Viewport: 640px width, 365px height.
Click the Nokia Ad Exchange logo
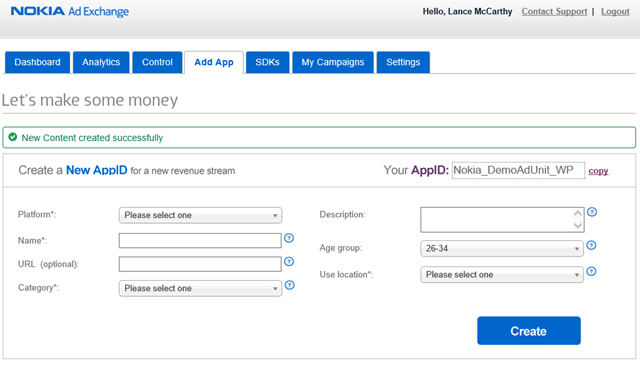(70, 11)
